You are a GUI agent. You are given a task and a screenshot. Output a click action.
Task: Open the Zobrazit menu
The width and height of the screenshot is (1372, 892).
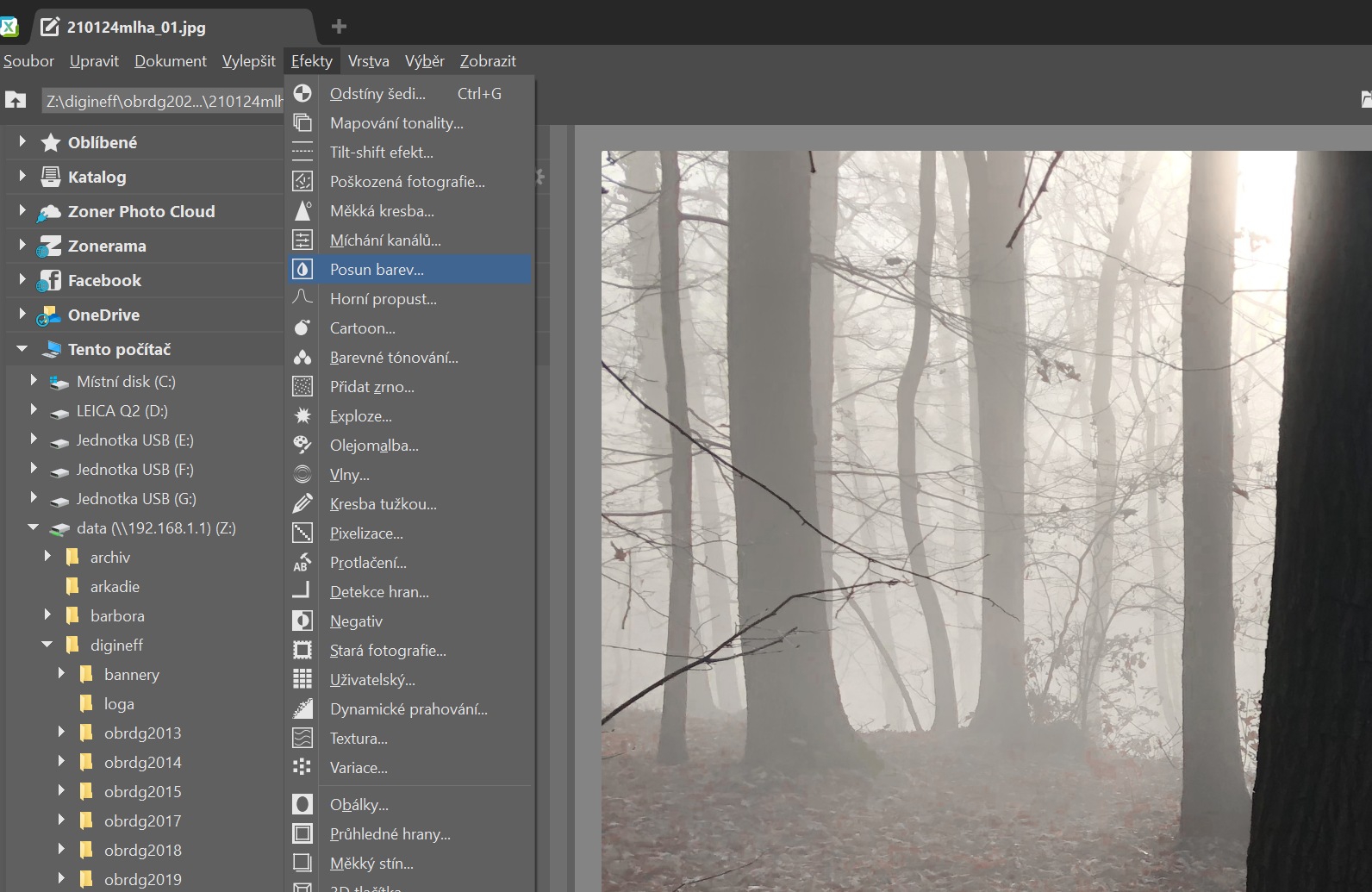(x=488, y=61)
